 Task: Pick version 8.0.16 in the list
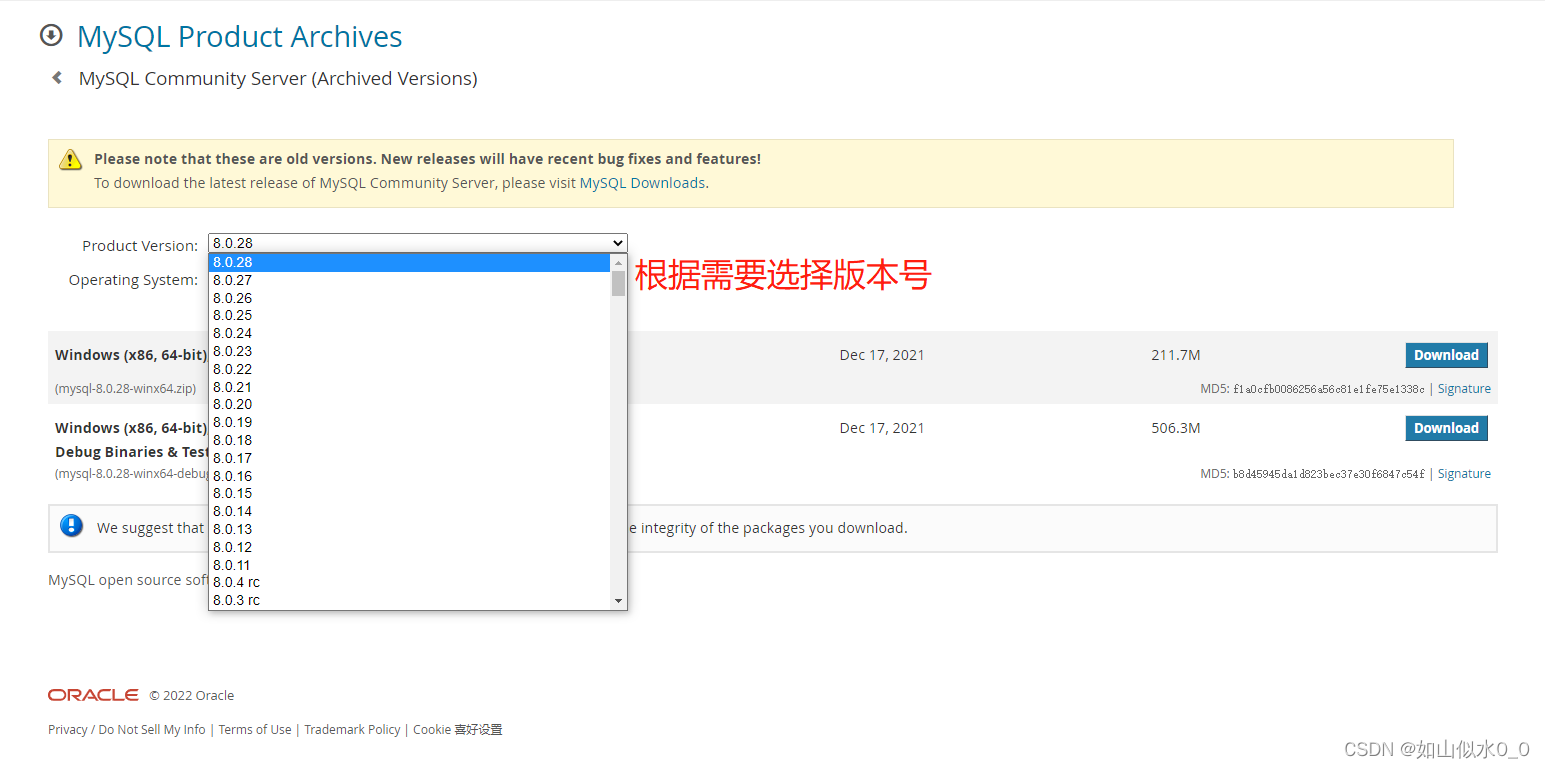409,476
